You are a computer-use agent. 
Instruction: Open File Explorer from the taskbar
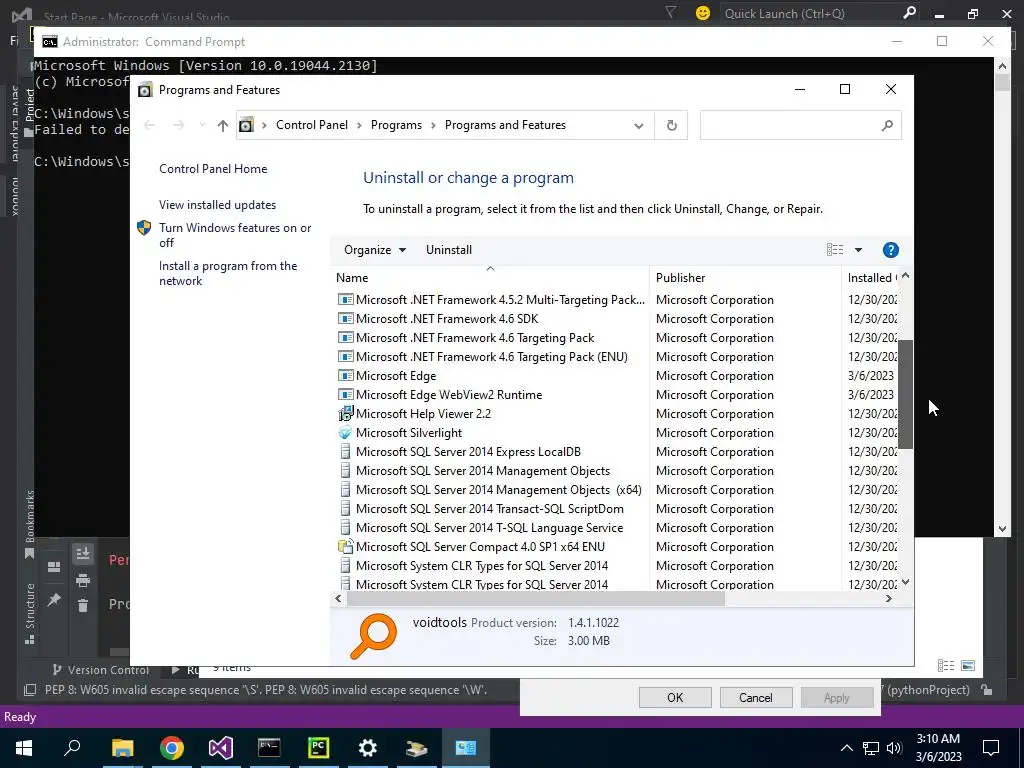pyautogui.click(x=122, y=748)
